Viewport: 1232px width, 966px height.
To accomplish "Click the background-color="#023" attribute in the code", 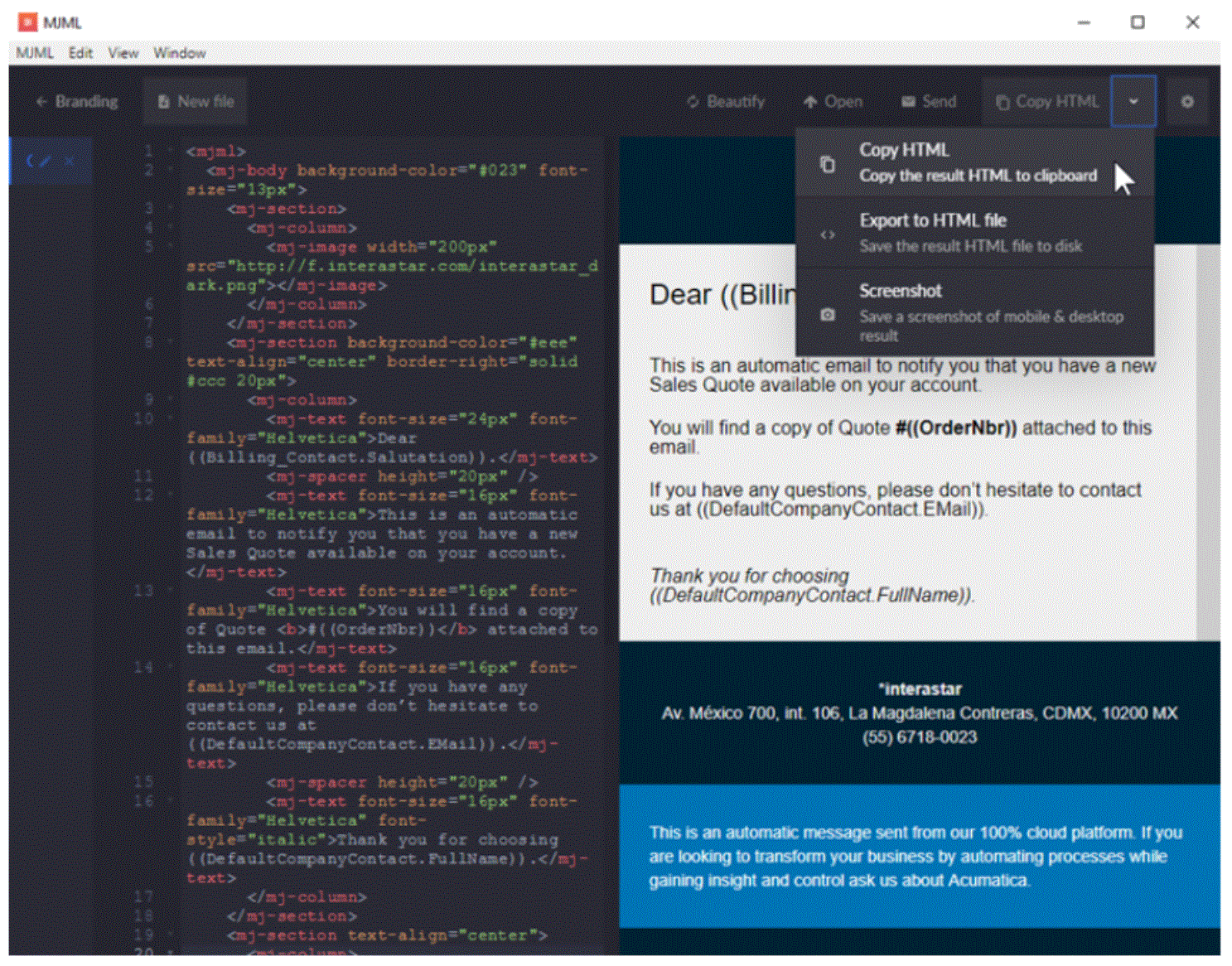I will pyautogui.click(x=412, y=171).
